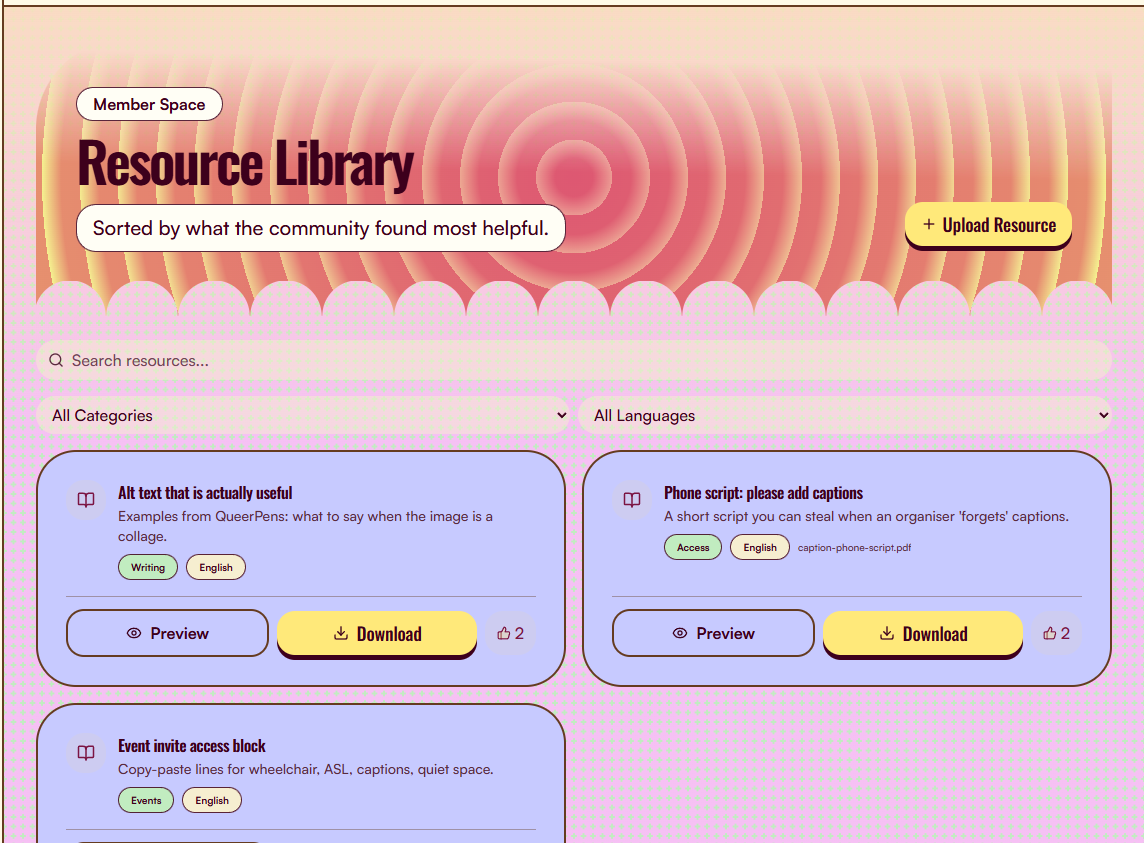This screenshot has width=1147, height=843.
Task: Select the English tag on Phone script card
Action: pos(760,547)
